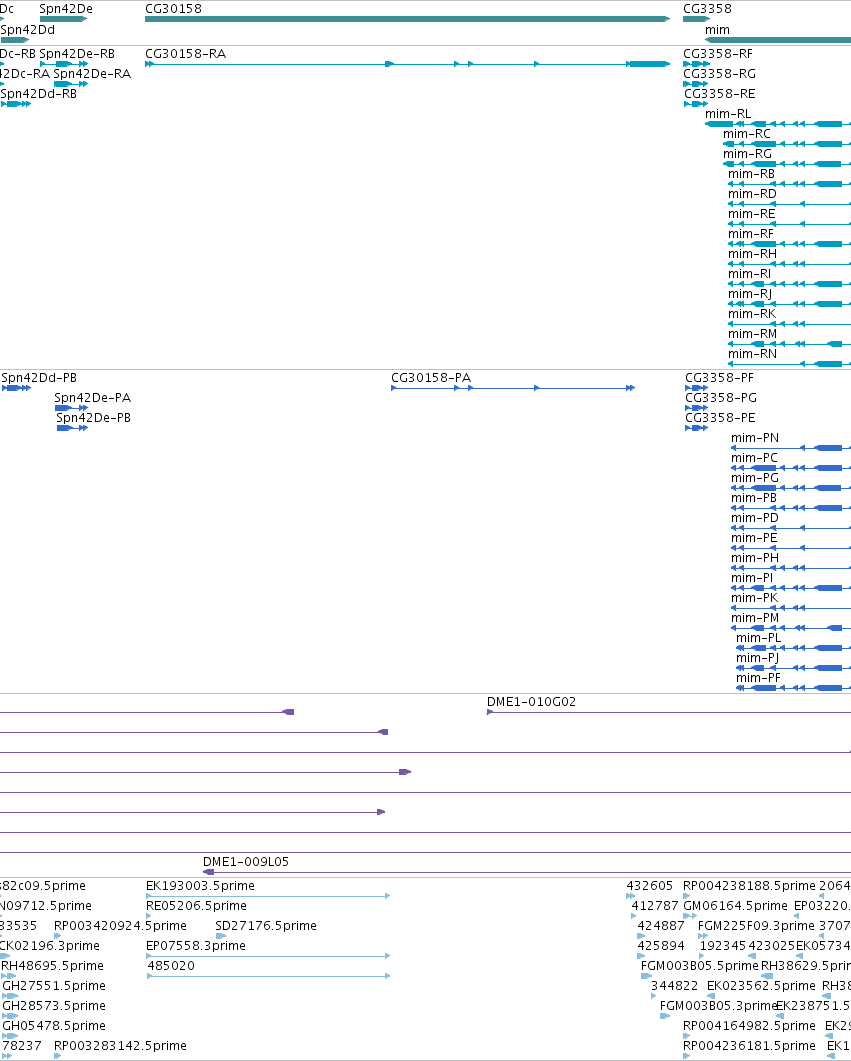Open EST 432605

(x=649, y=886)
